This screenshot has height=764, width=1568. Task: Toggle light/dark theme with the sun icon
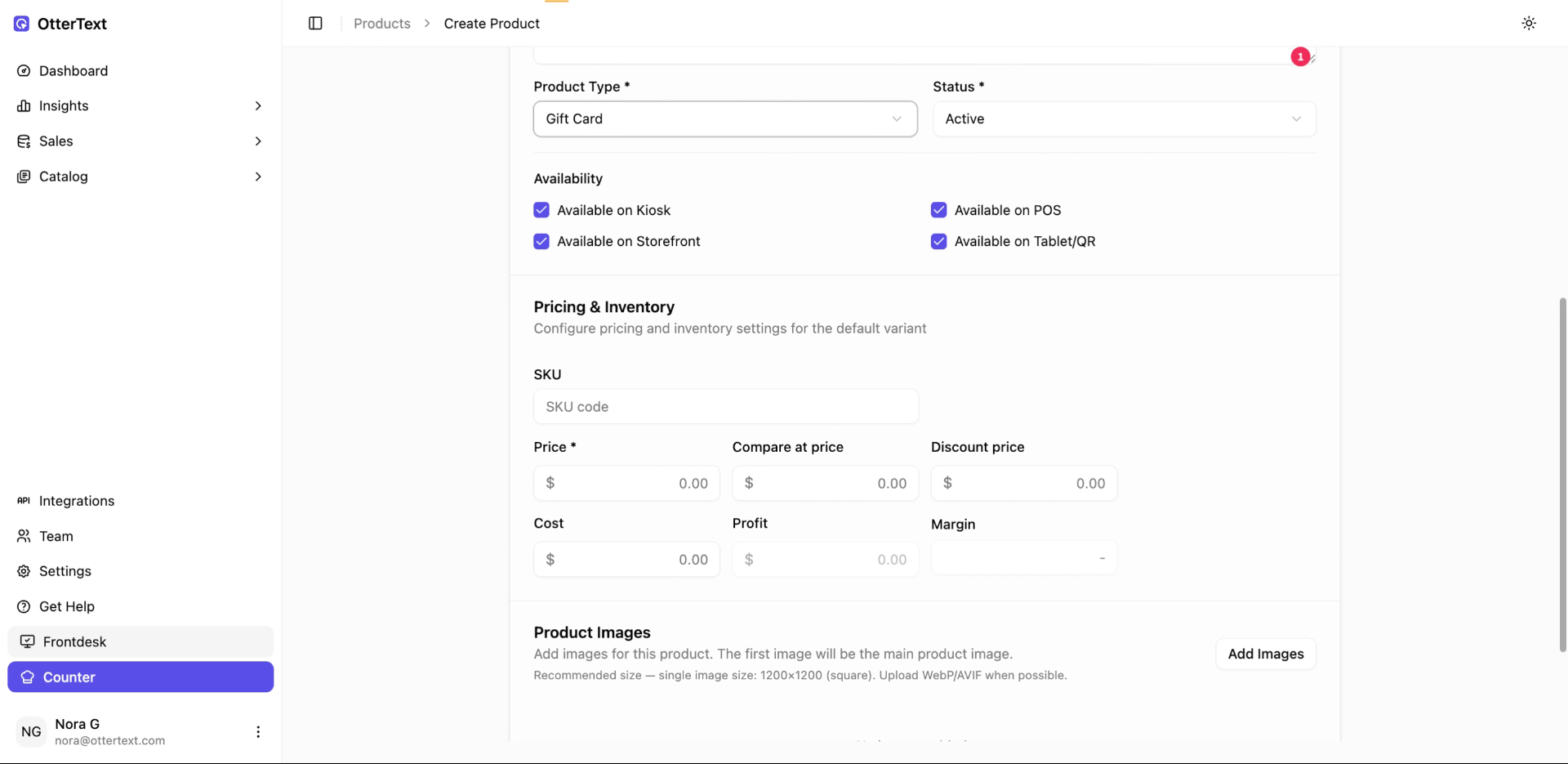(1528, 23)
